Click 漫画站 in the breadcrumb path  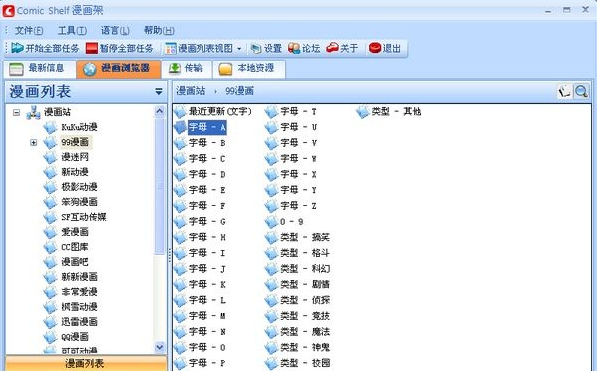(190, 91)
